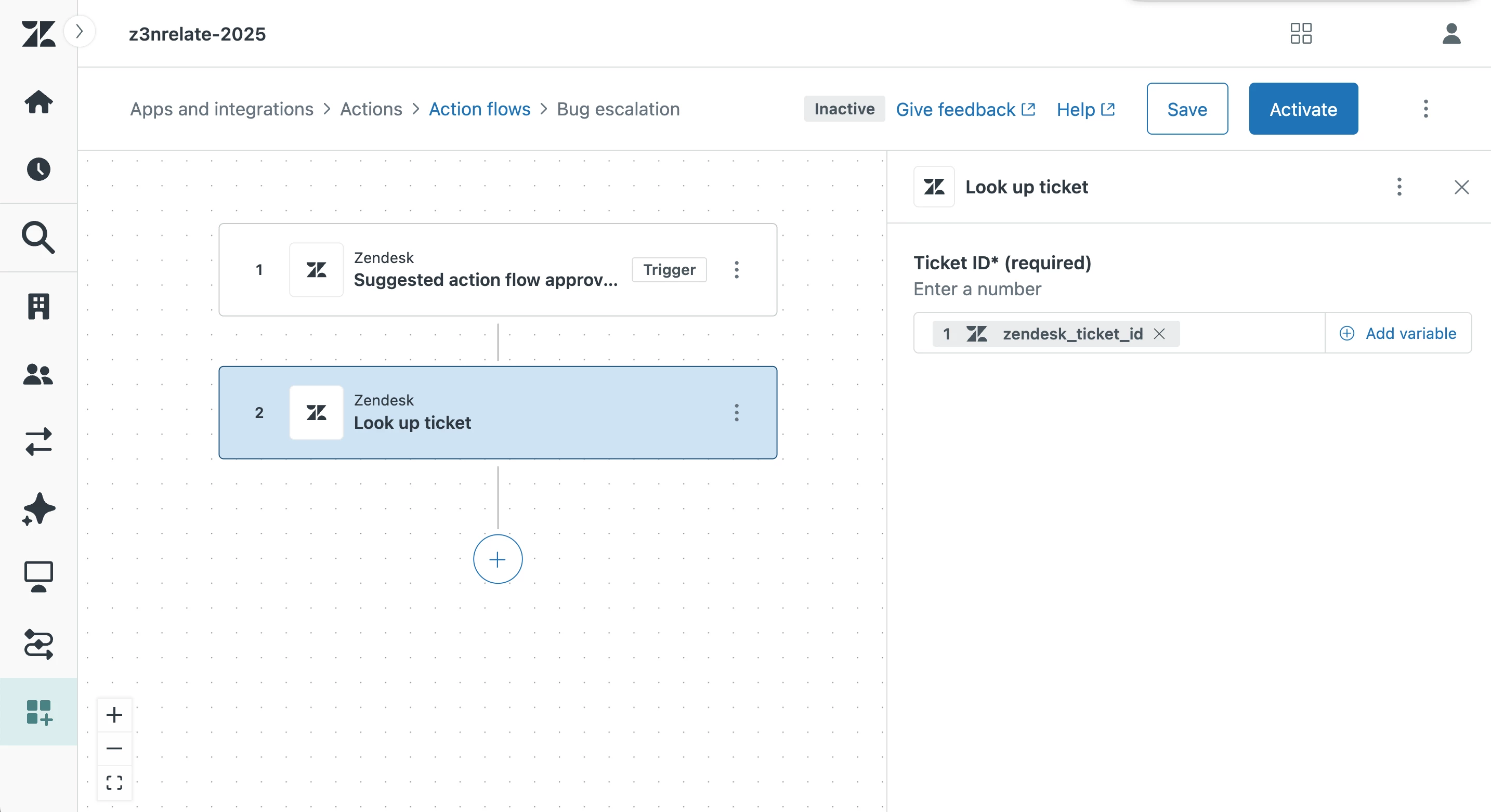The image size is (1491, 812).
Task: Open the AI sparkle icon
Action: [x=38, y=509]
